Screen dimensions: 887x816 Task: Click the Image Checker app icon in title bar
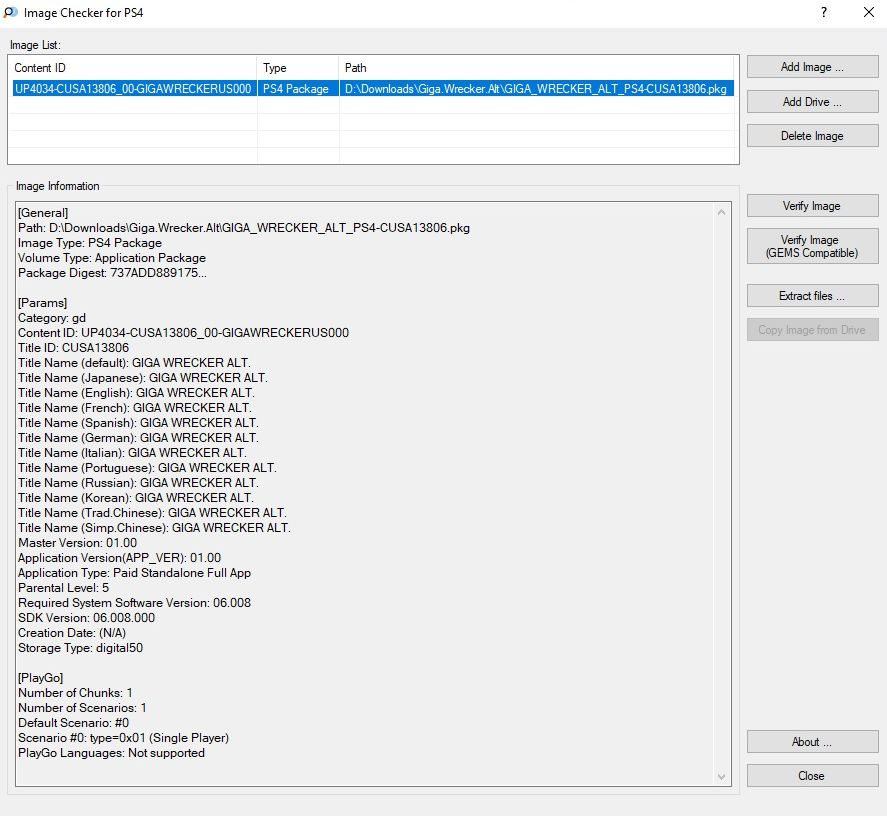11,12
